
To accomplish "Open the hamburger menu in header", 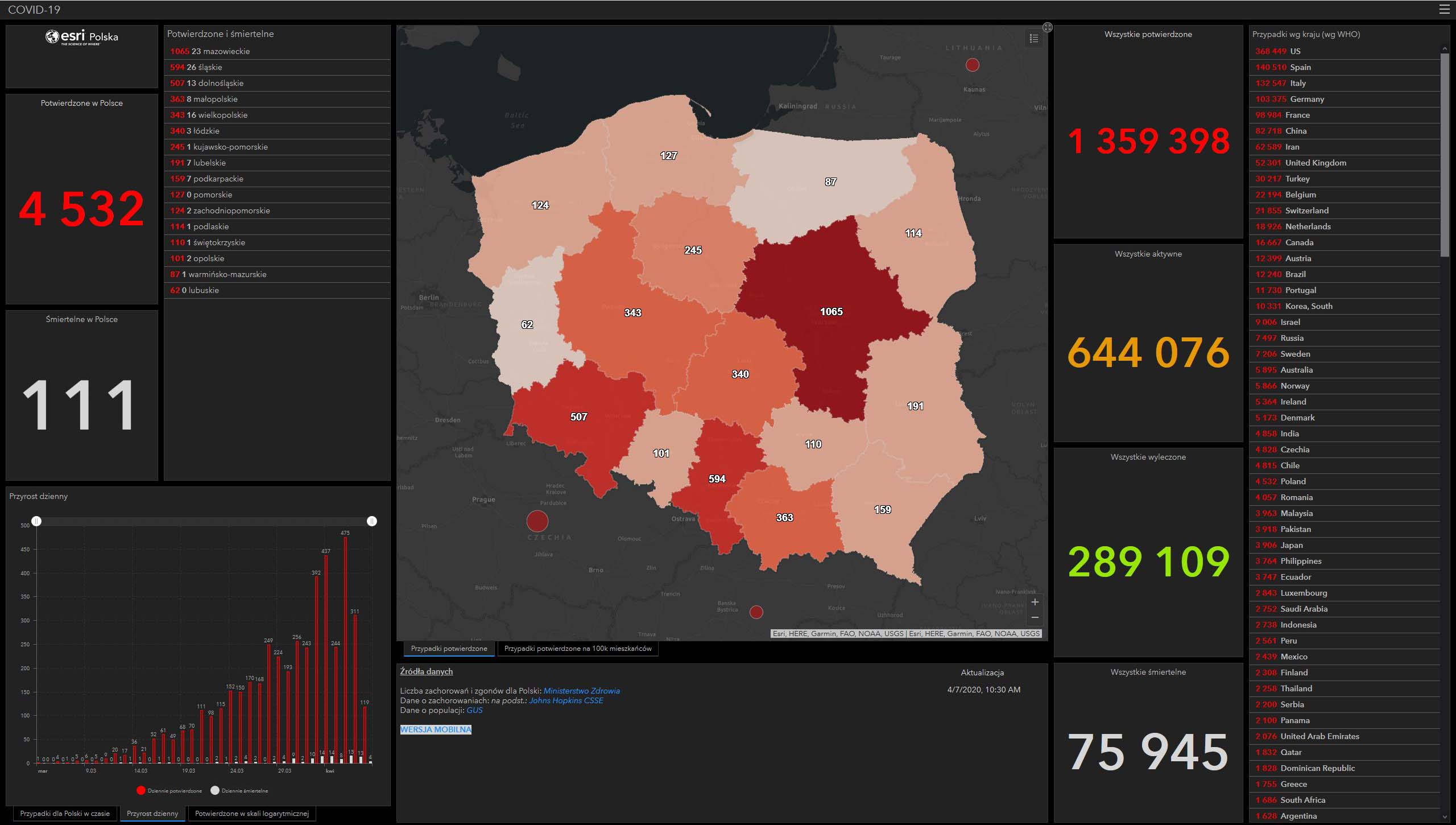I will click(x=1444, y=9).
